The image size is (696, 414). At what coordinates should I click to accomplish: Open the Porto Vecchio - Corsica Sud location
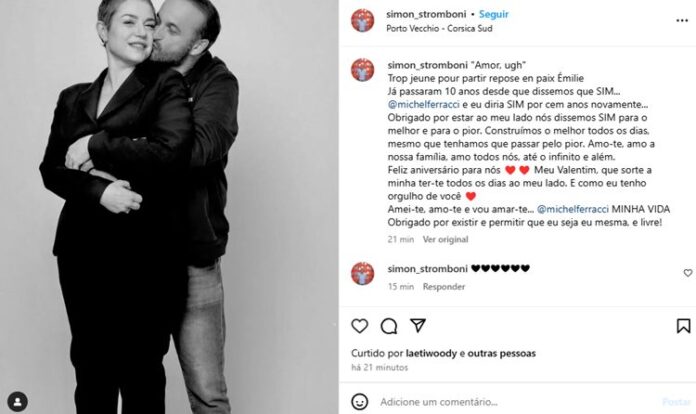click(439, 28)
